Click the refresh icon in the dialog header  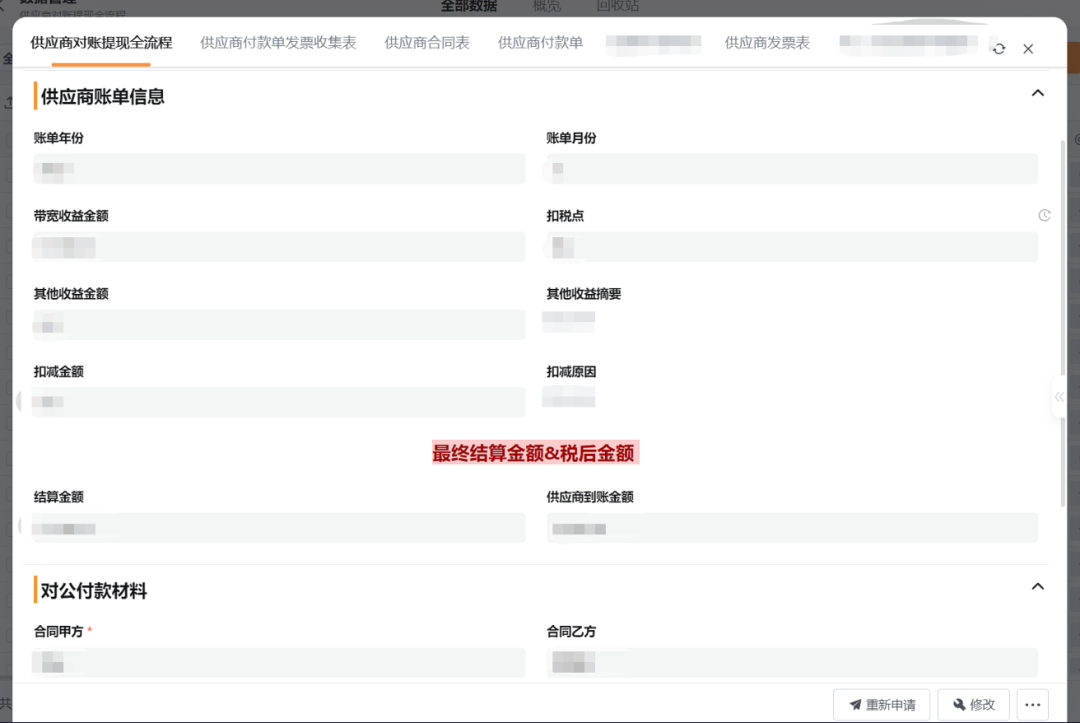click(998, 48)
